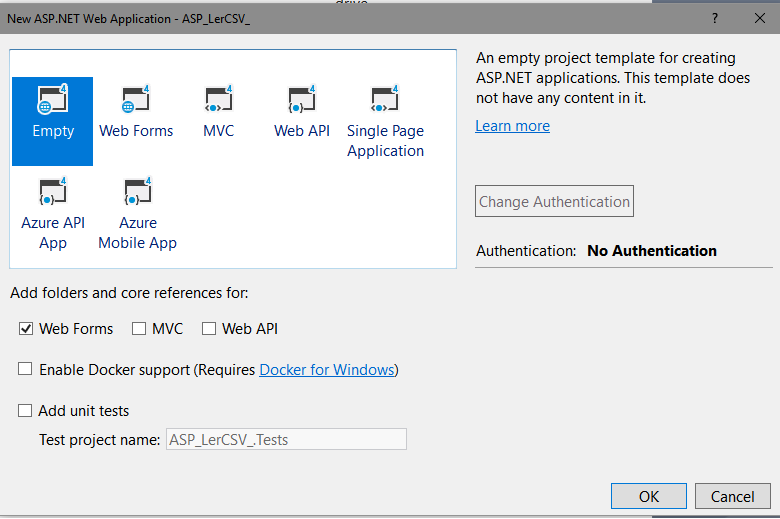Screen dimensions: 780x519
Task: Enable MVC folders and core references
Action: [139, 328]
